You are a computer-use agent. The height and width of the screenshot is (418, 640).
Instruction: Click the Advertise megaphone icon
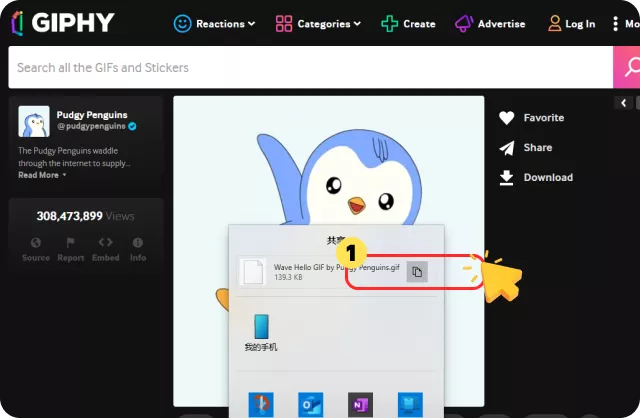pos(464,24)
